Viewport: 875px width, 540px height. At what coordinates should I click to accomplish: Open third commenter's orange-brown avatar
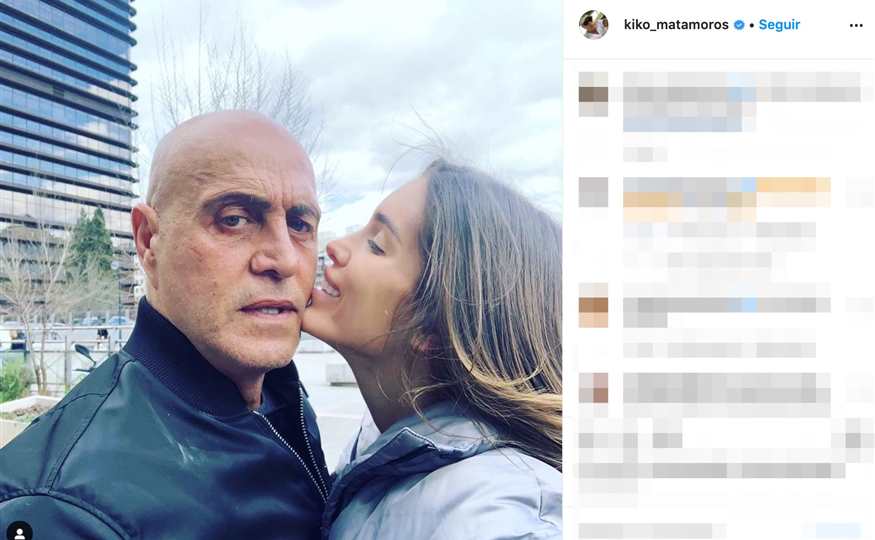tap(593, 305)
